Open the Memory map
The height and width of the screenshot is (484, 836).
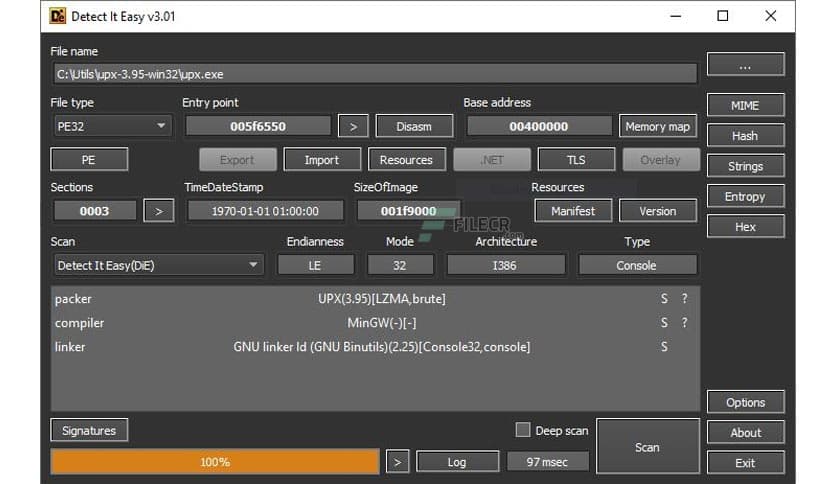[657, 126]
